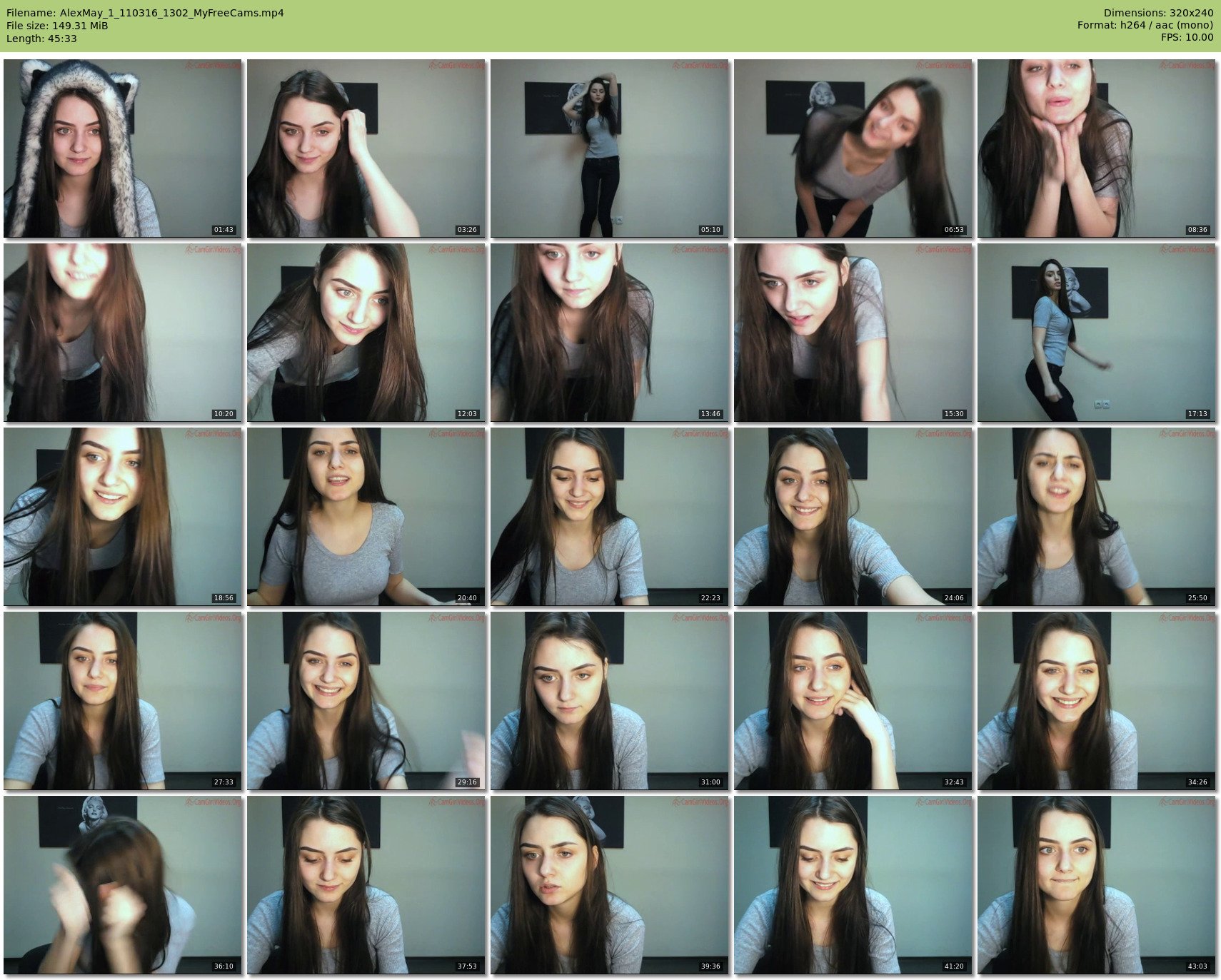Select the thumbnail timestamped 05:10
Screen dimensions: 1221x980
(x=610, y=148)
